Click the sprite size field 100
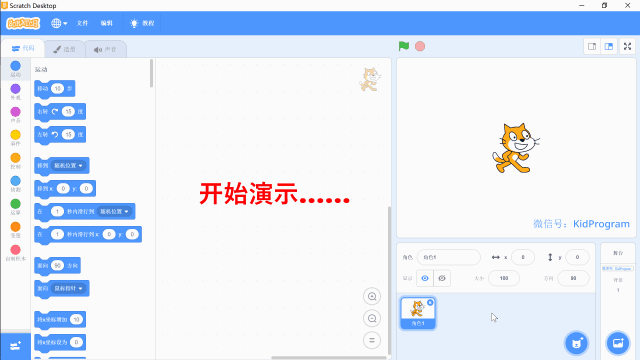 pyautogui.click(x=504, y=278)
